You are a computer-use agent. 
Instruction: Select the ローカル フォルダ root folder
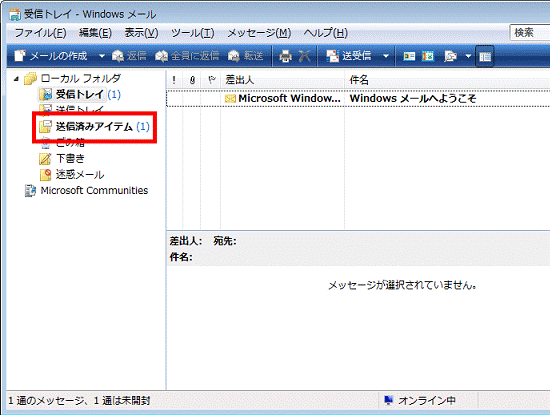pos(73,78)
